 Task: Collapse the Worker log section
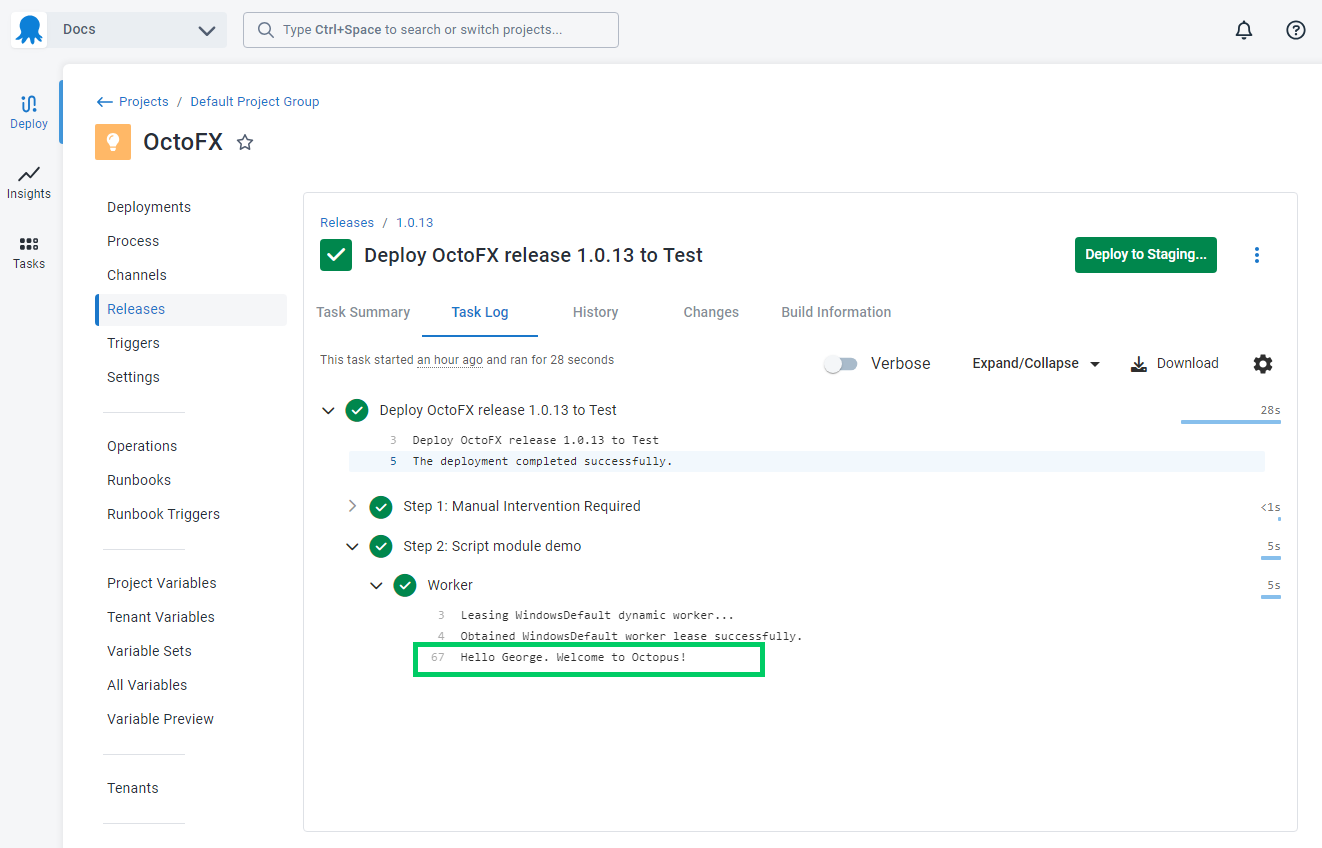point(376,586)
